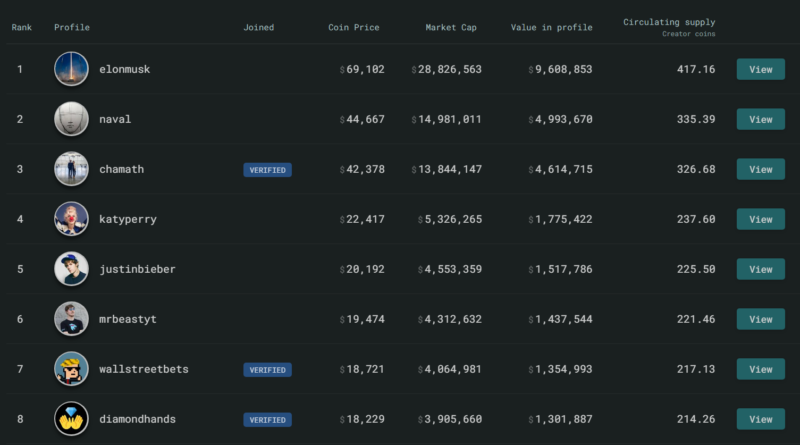Image resolution: width=800 pixels, height=445 pixels.
Task: Click coin price $69,102
Action: 362,69
